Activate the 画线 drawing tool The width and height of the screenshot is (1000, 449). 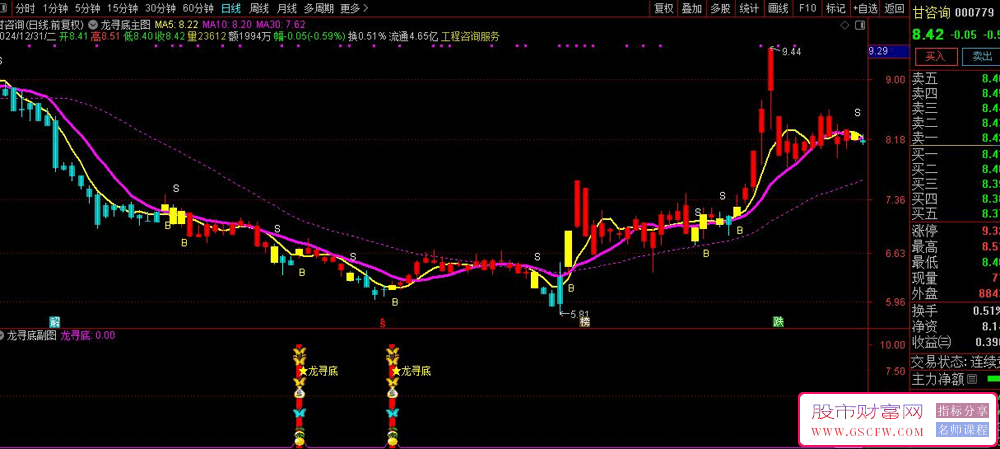coord(778,8)
